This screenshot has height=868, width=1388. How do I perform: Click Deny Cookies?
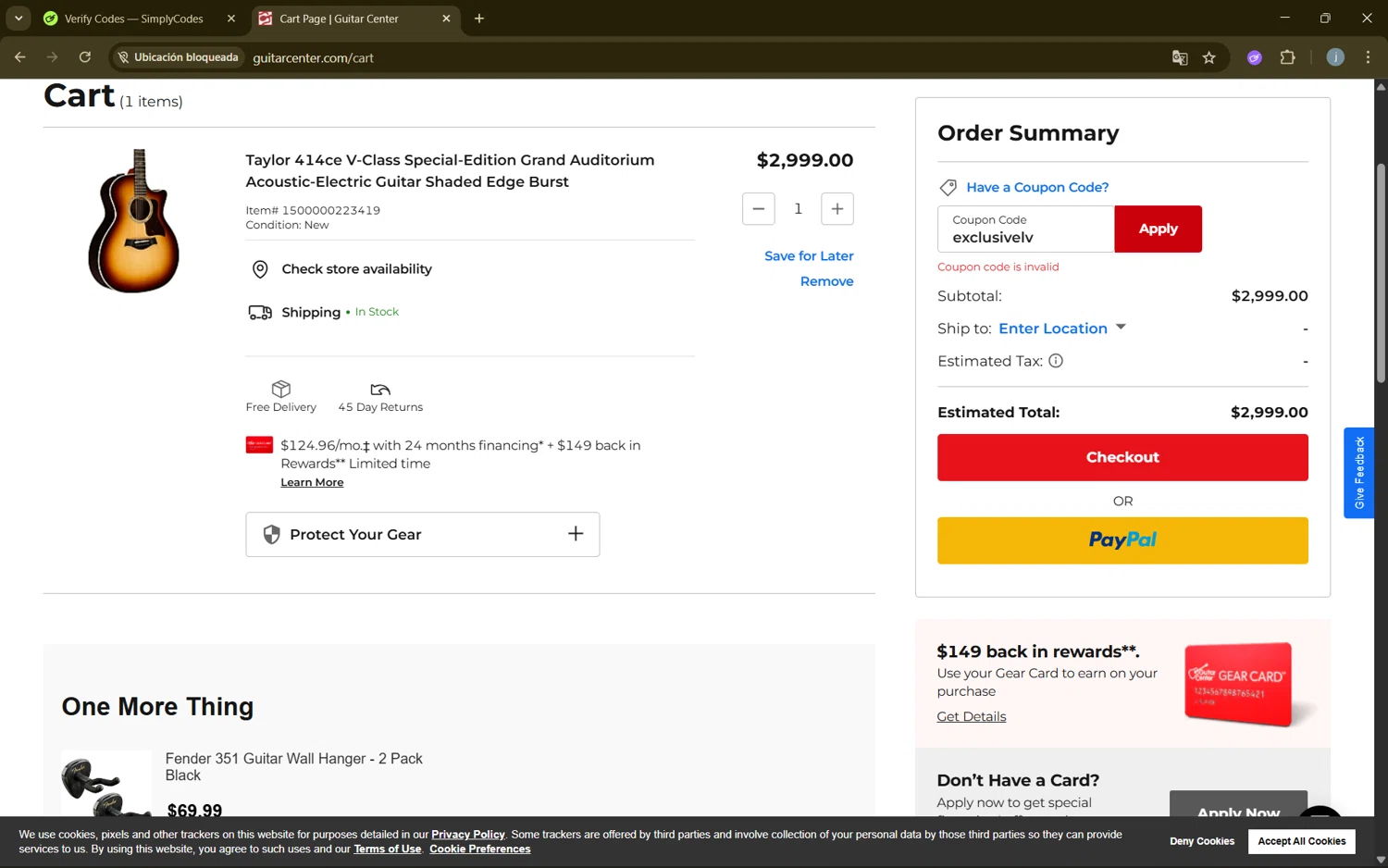click(x=1201, y=841)
